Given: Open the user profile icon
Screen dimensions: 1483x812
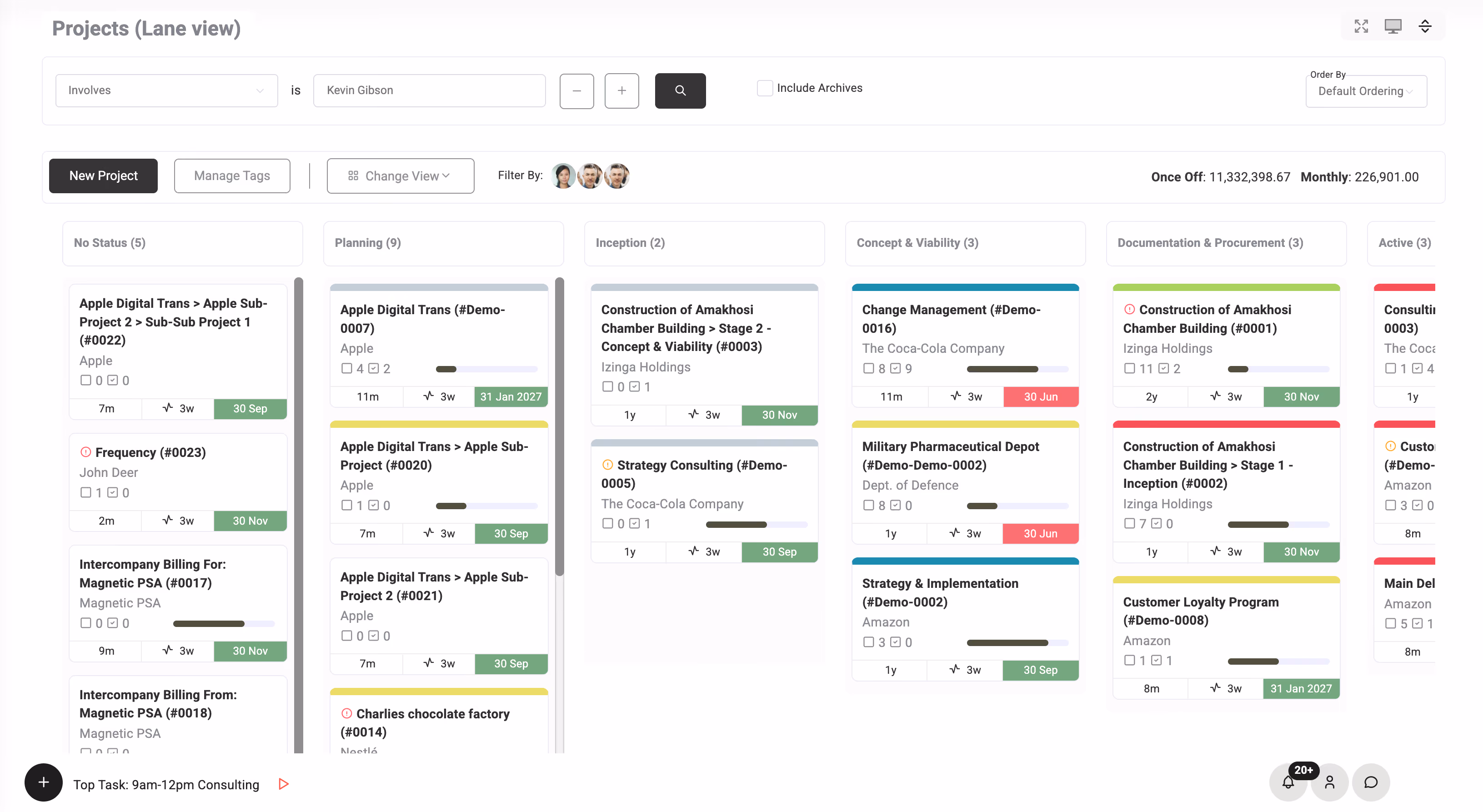Looking at the screenshot, I should 1329,782.
